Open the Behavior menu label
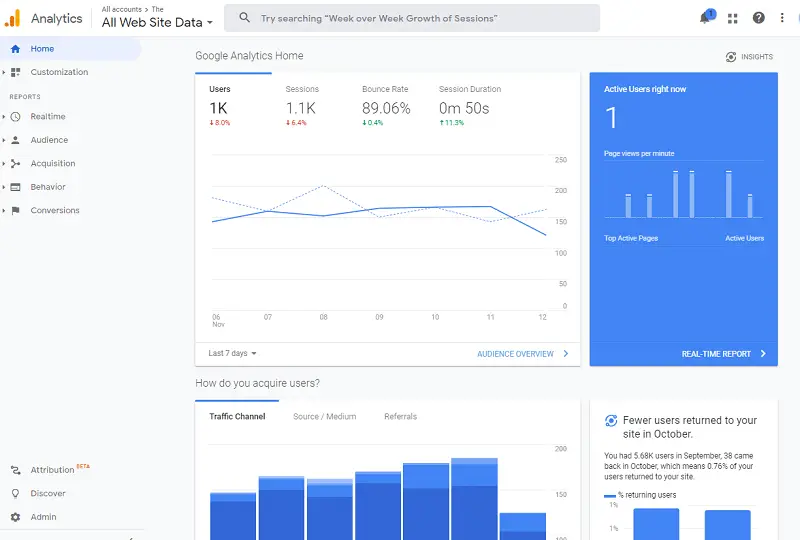The width and height of the screenshot is (800, 540). pyautogui.click(x=48, y=187)
